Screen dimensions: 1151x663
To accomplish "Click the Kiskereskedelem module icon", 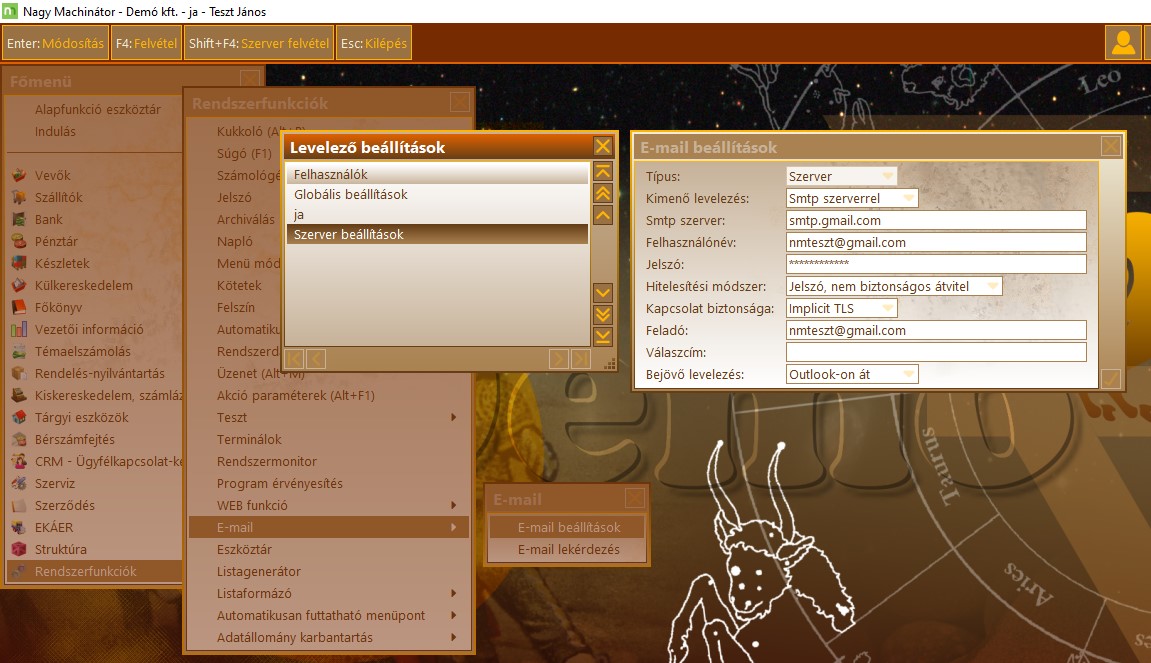I will click(19, 396).
